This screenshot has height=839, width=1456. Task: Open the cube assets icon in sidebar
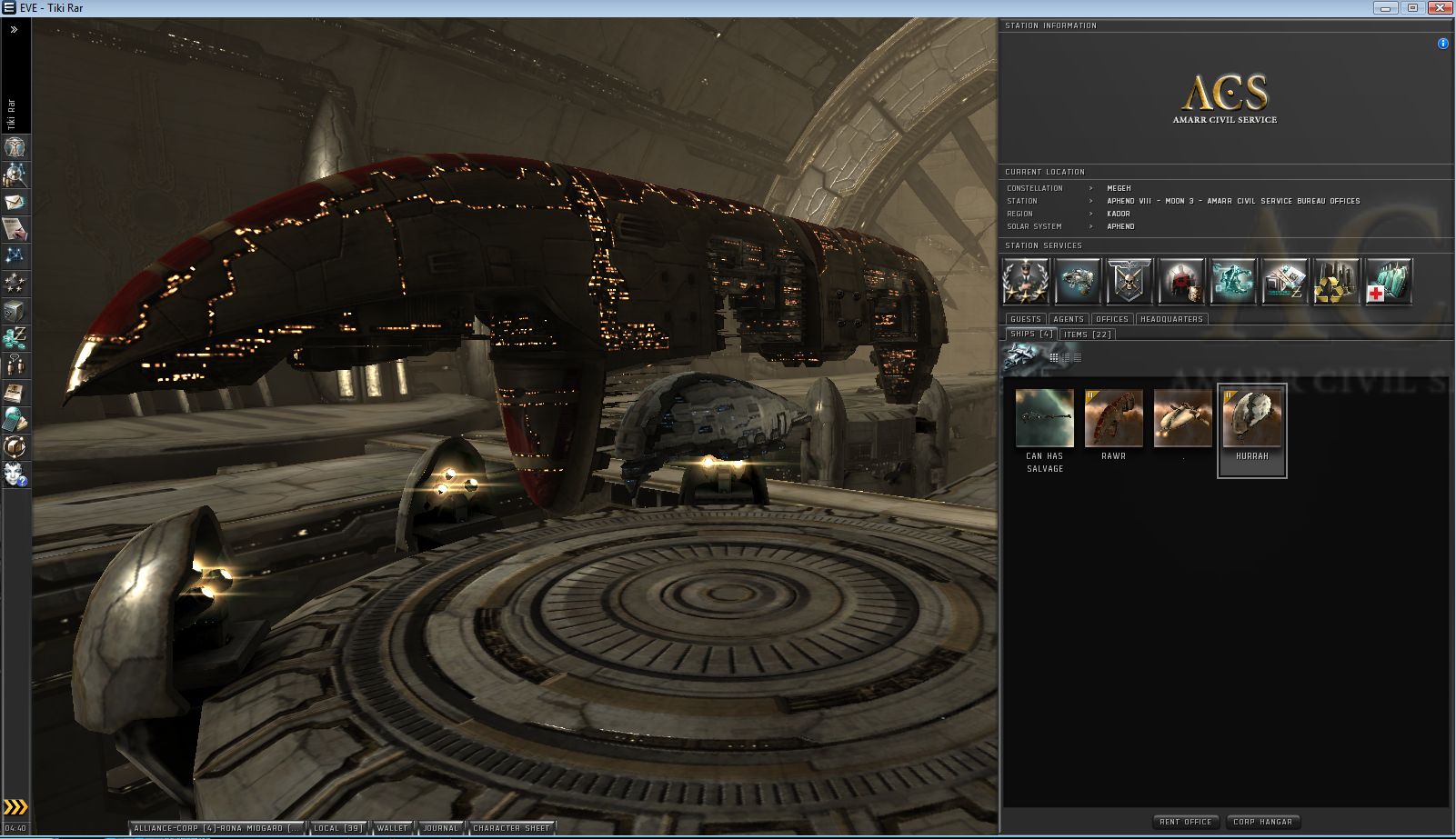pos(15,310)
